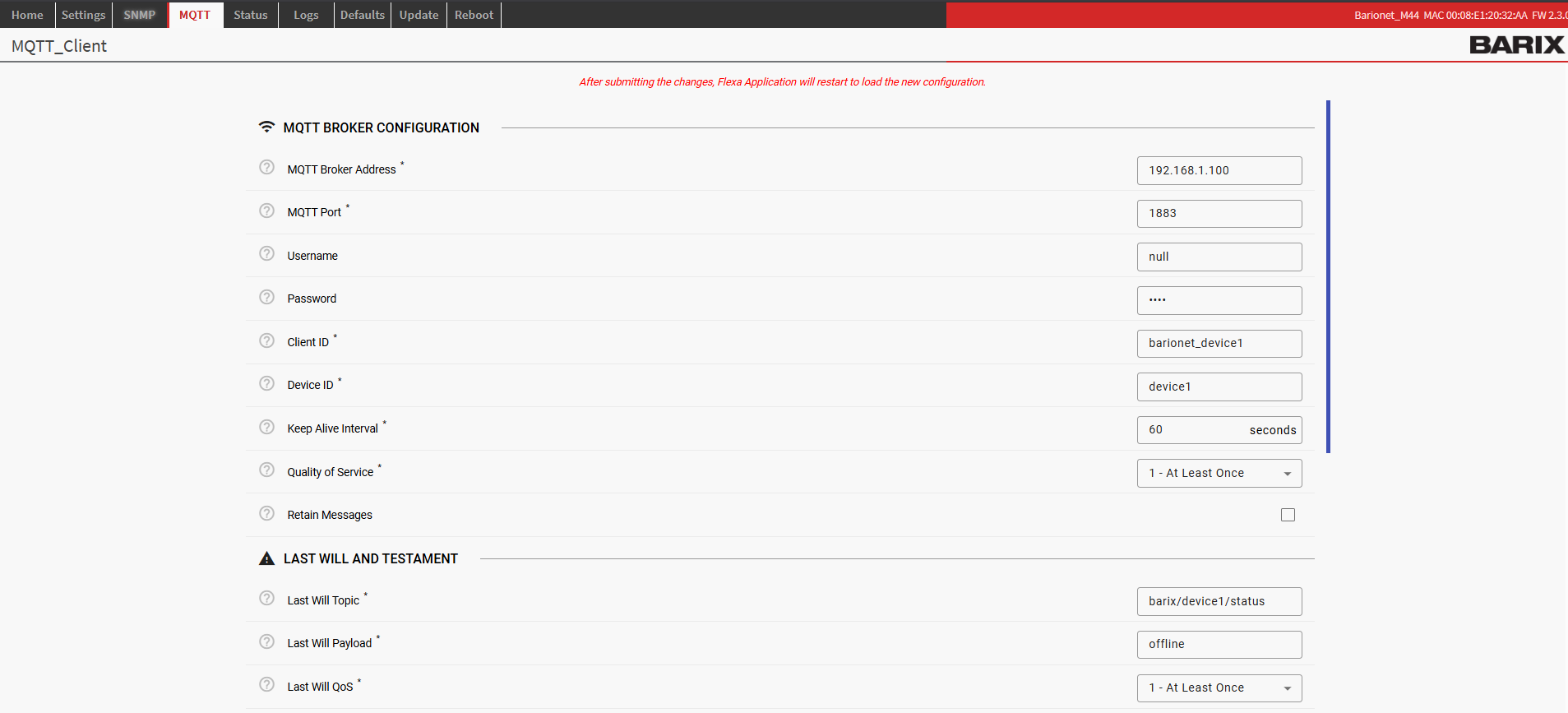Switch to the Status tab
The width and height of the screenshot is (1568, 713).
(x=251, y=15)
